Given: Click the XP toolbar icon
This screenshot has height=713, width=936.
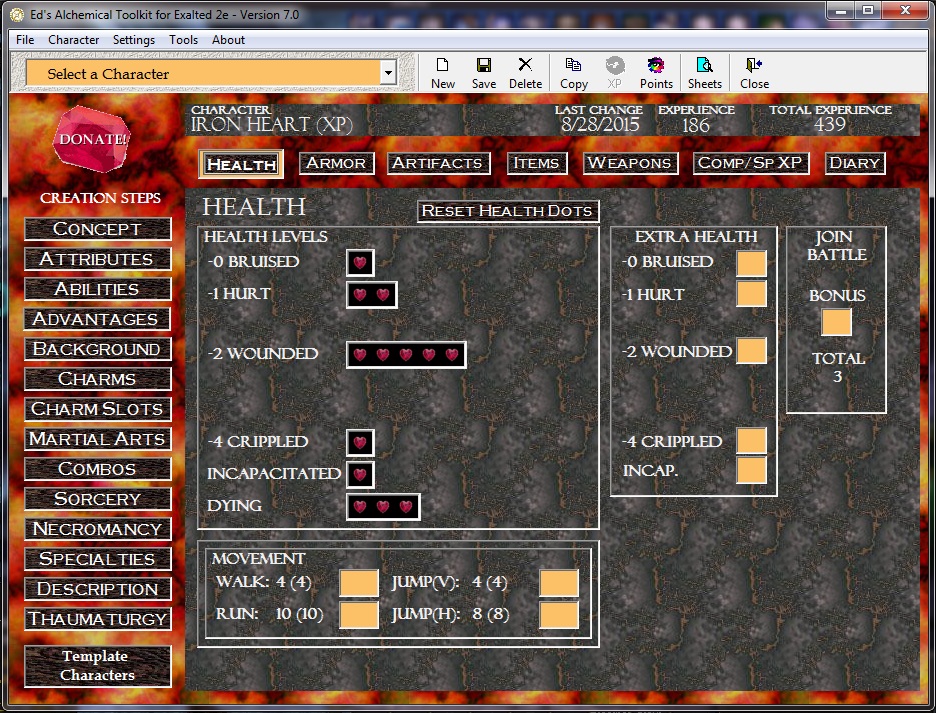Looking at the screenshot, I should tap(614, 73).
